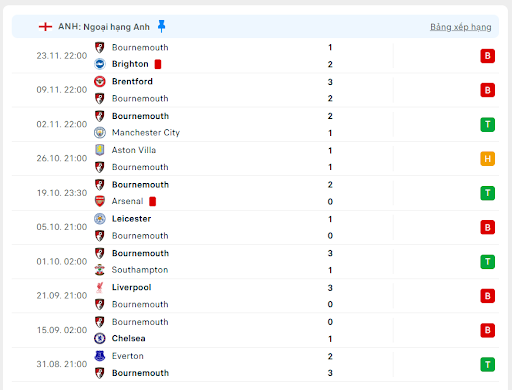Open the 19.10. Bournemouth vs Arsenal match row

tap(255, 193)
